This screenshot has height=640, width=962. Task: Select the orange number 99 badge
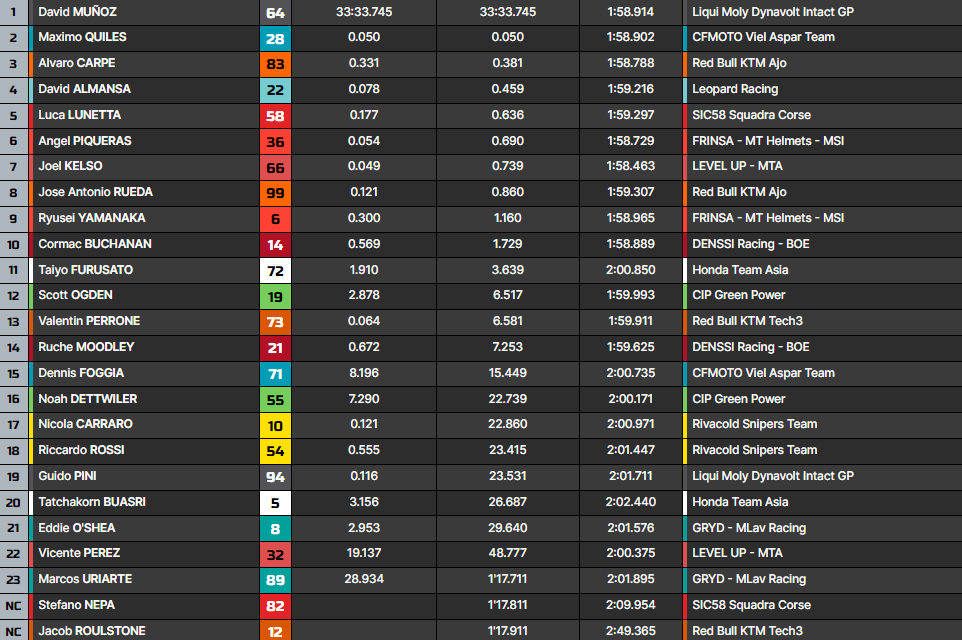[x=275, y=193]
